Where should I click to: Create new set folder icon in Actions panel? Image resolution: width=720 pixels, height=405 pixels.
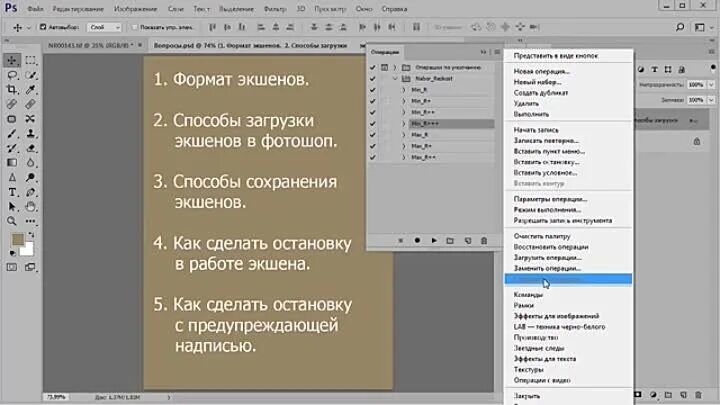(x=450, y=241)
